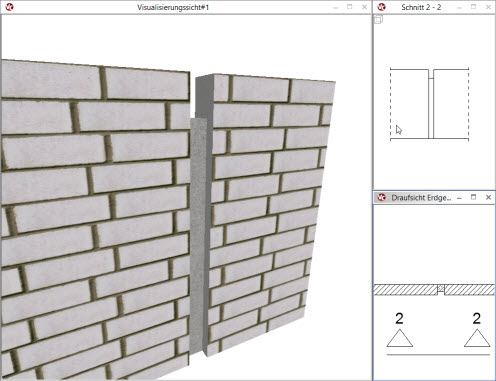
Task: Click the small cube icon in Schnitt view
Action: 378,20
